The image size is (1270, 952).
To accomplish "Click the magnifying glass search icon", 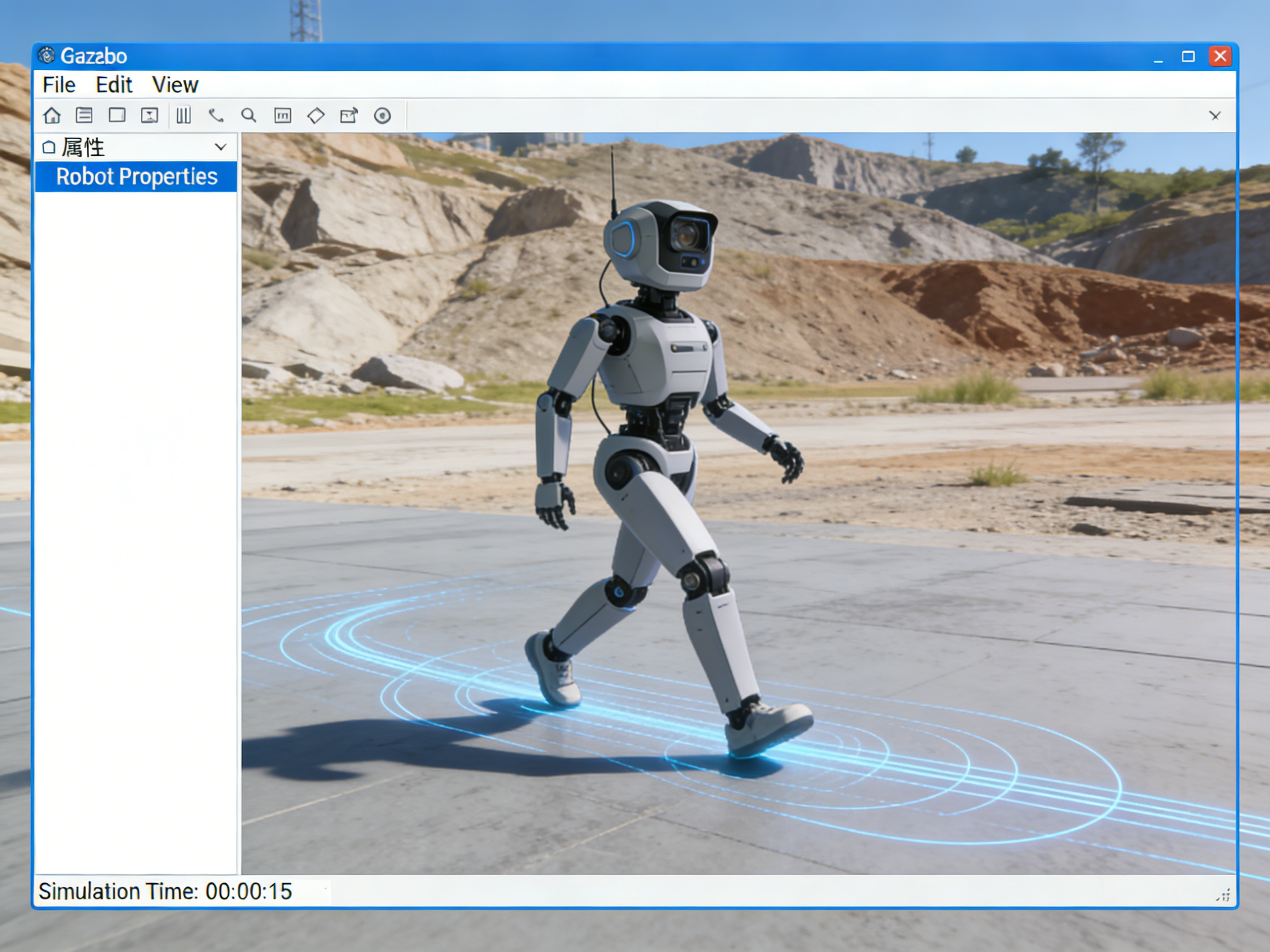I will 249,115.
